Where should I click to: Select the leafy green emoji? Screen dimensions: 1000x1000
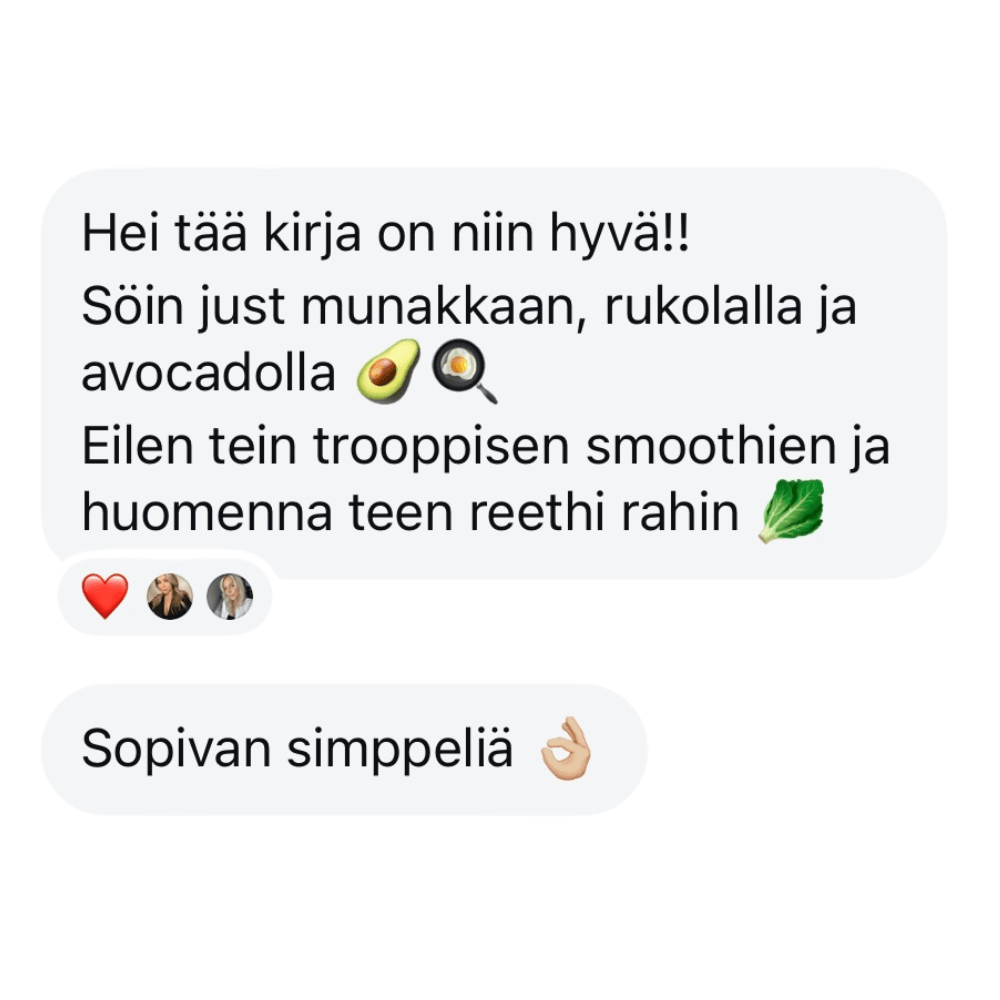tap(791, 511)
